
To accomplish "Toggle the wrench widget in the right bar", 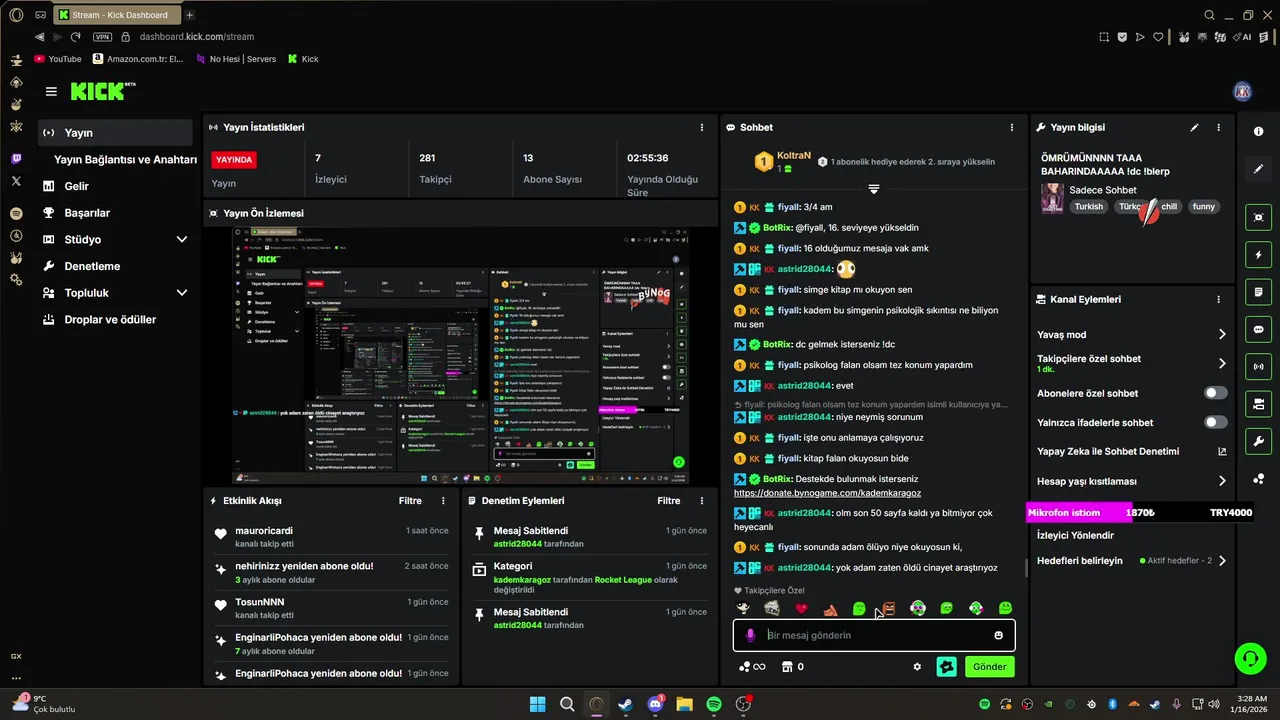I will [x=1258, y=441].
